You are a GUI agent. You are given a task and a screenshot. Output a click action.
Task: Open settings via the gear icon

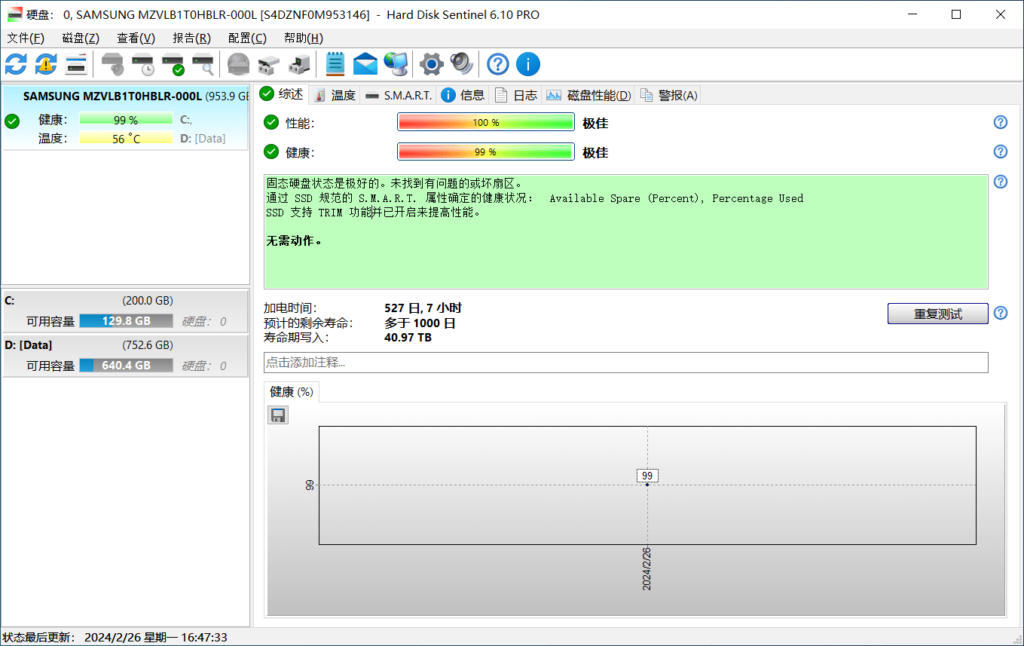pos(431,64)
